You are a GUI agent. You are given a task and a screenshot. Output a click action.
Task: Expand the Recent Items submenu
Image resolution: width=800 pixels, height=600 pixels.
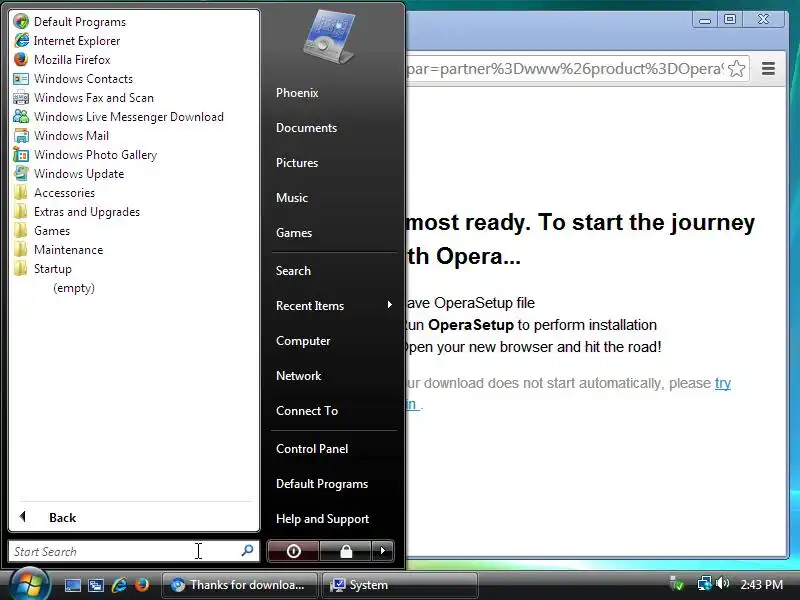click(x=334, y=306)
